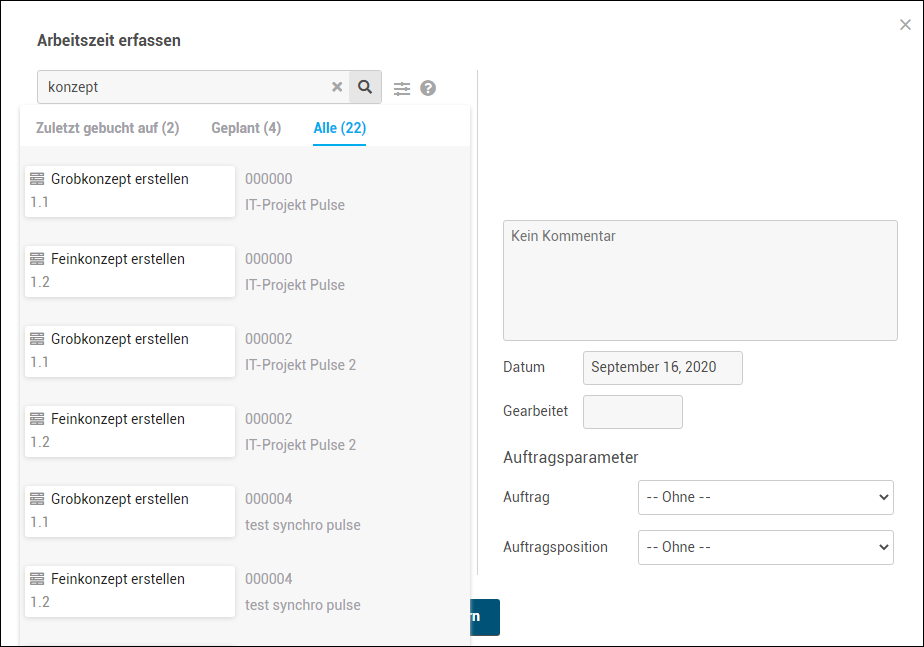Click the magnifier search button
Image resolution: width=924 pixels, height=647 pixels.
(x=365, y=87)
